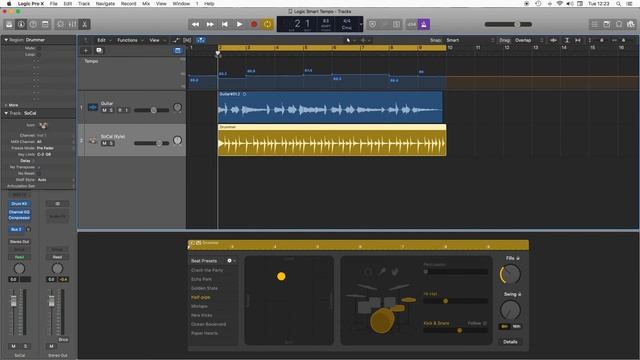640x360 pixels.
Task: Click the horizontal auto zoom button
Action: [x=578, y=40]
